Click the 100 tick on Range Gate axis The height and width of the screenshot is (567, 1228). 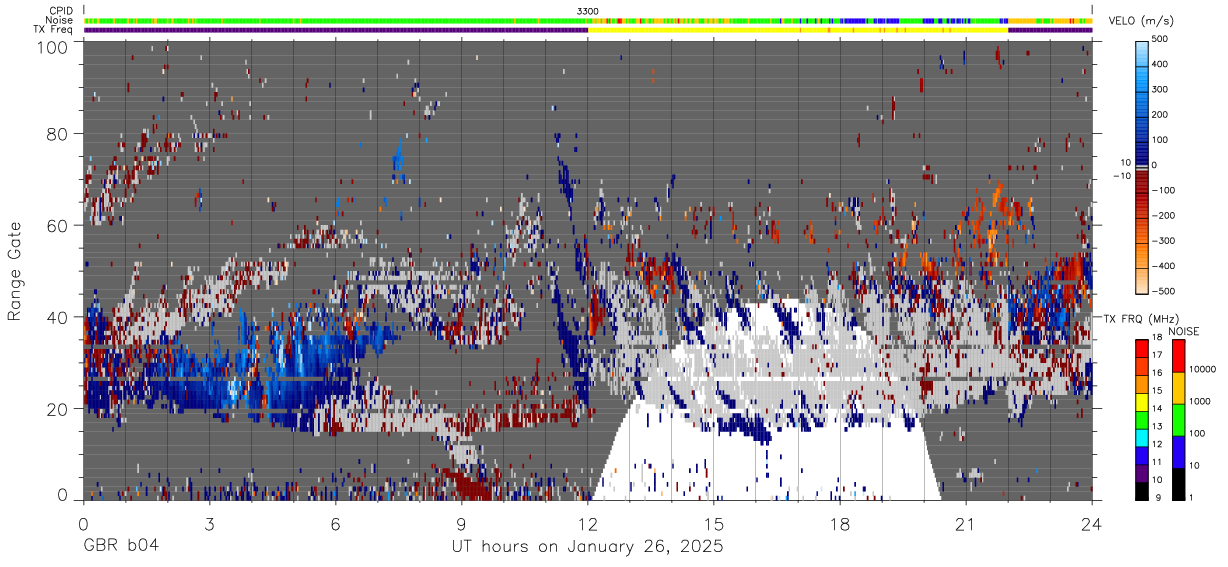[54, 47]
